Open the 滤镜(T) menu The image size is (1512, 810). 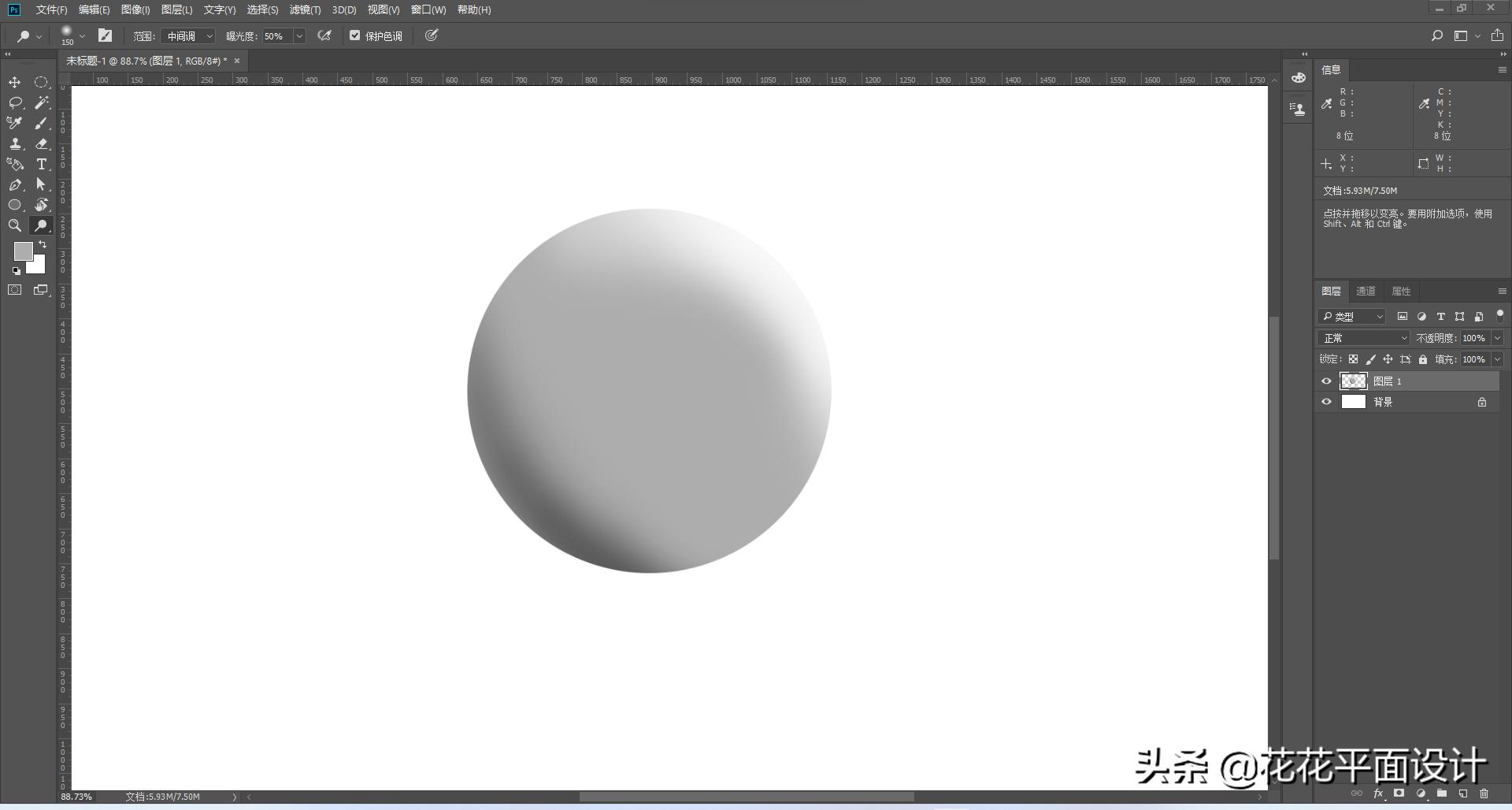coord(305,10)
